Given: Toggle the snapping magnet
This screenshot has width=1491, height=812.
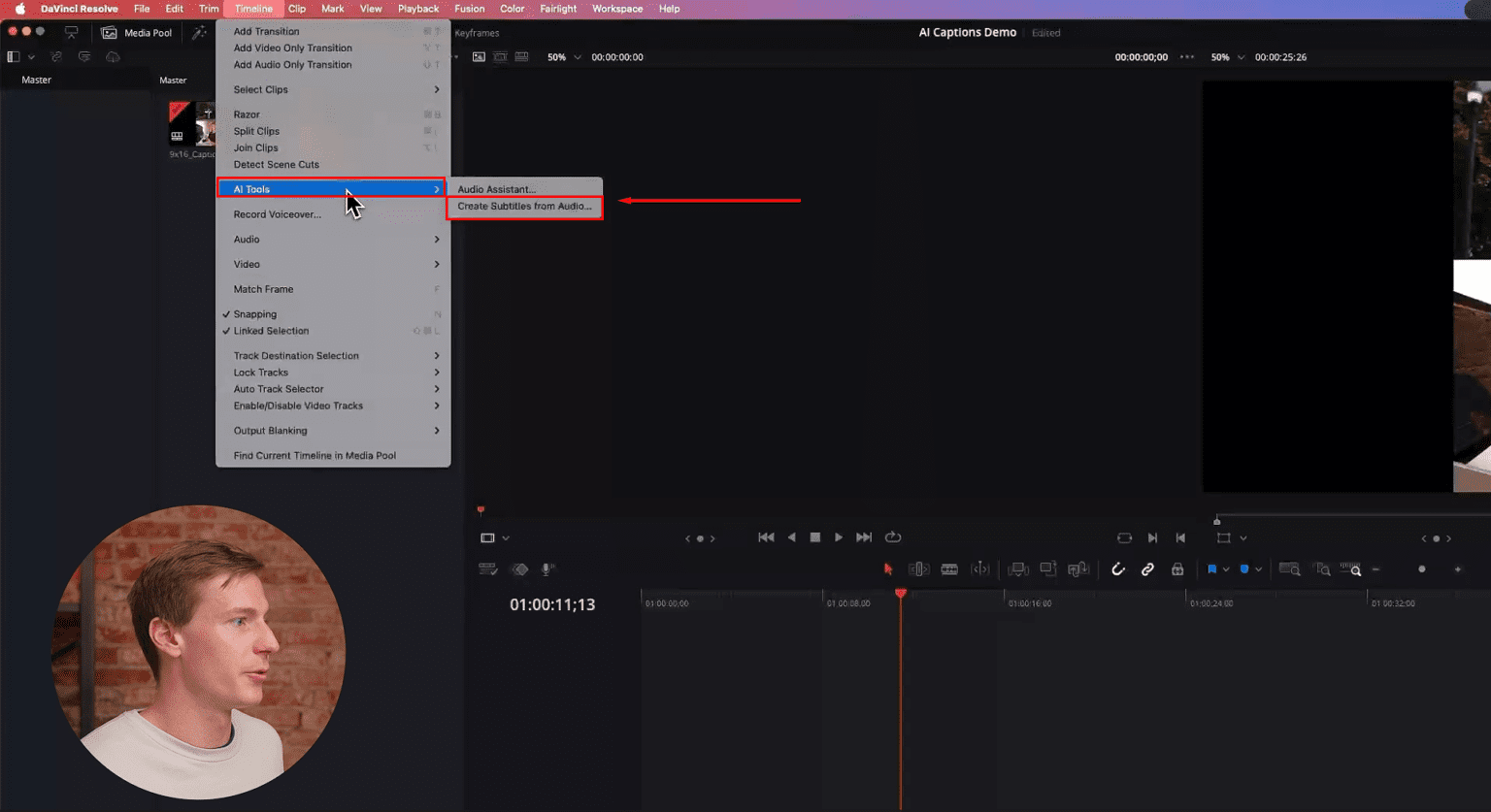Looking at the screenshot, I should click(x=1118, y=569).
